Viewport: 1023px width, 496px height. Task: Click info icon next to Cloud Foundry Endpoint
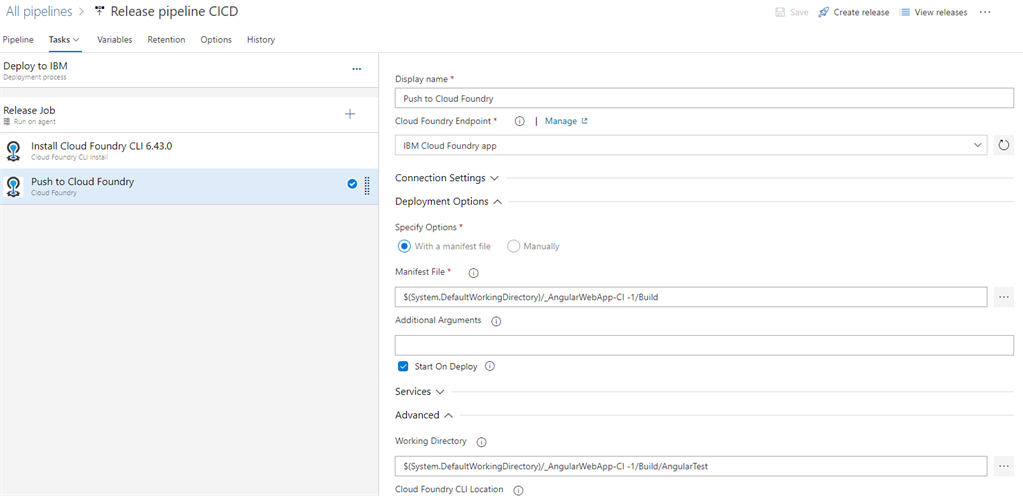(x=520, y=121)
